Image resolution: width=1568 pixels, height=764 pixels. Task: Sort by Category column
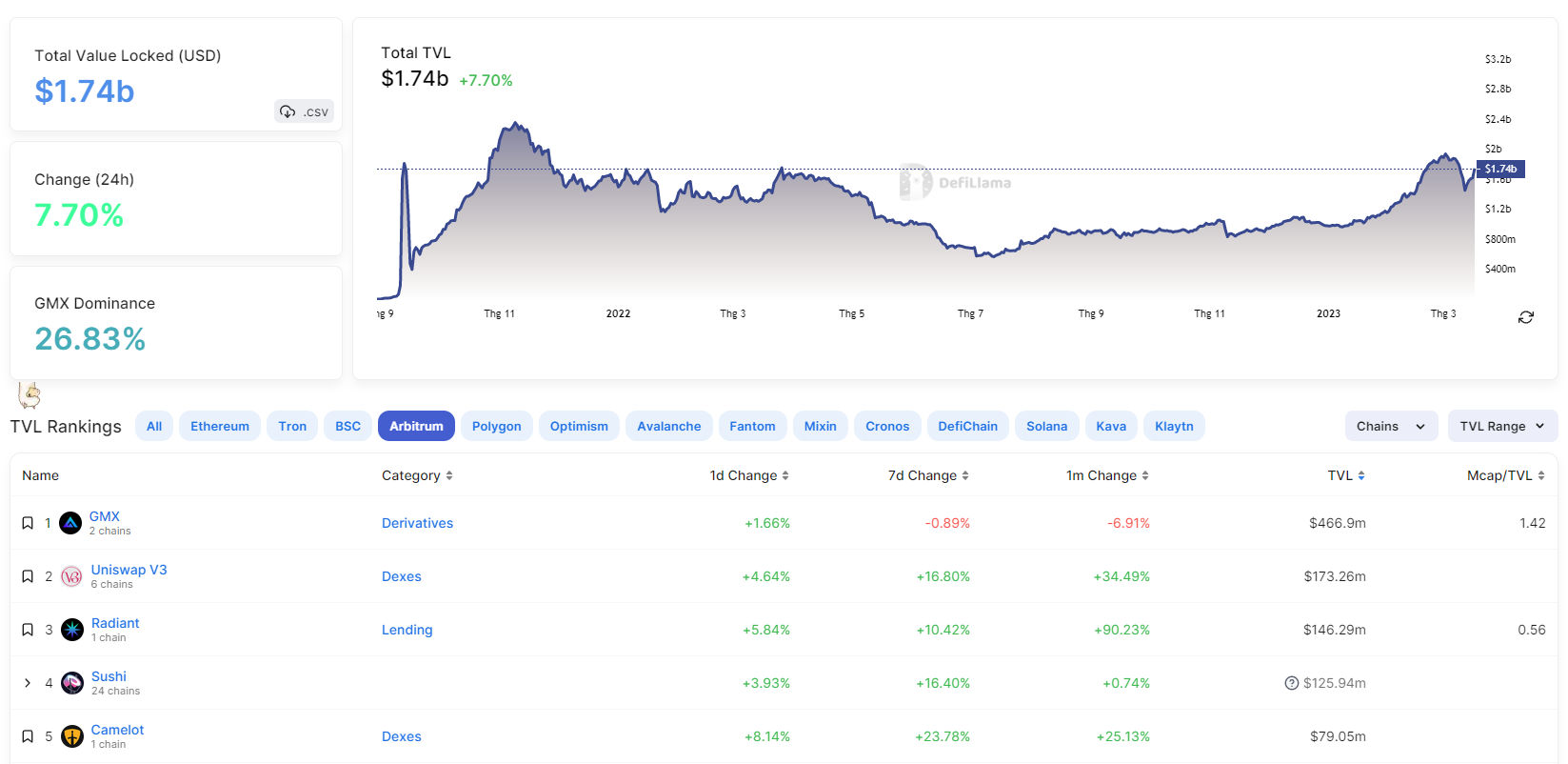pos(417,475)
